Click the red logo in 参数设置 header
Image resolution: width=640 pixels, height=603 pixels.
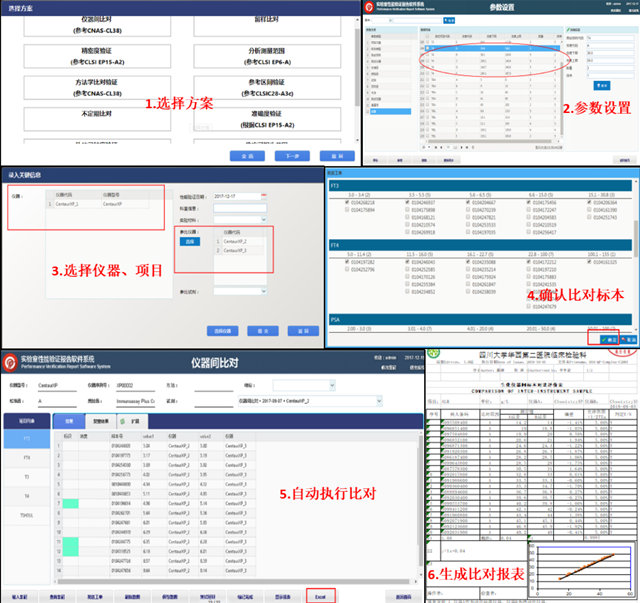pyautogui.click(x=369, y=7)
